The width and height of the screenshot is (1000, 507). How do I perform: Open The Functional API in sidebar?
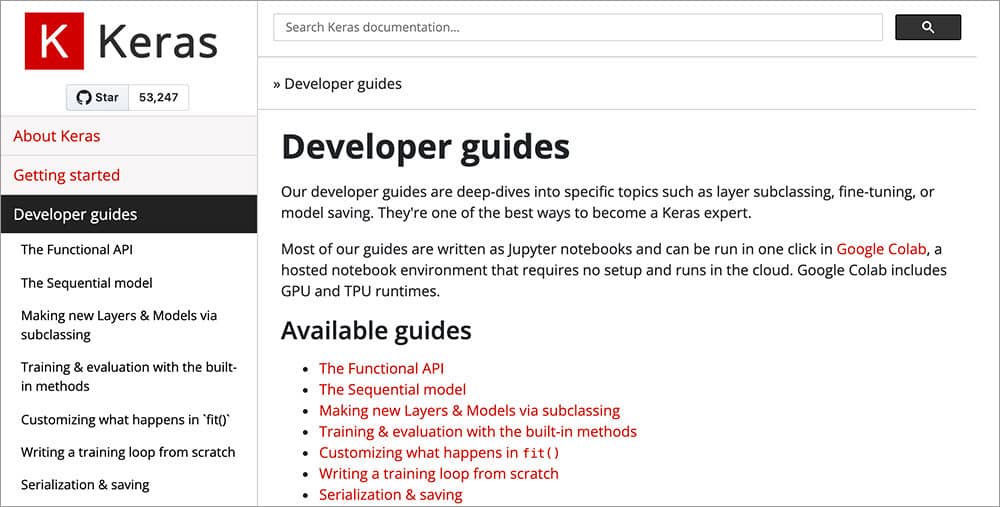[x=77, y=249]
